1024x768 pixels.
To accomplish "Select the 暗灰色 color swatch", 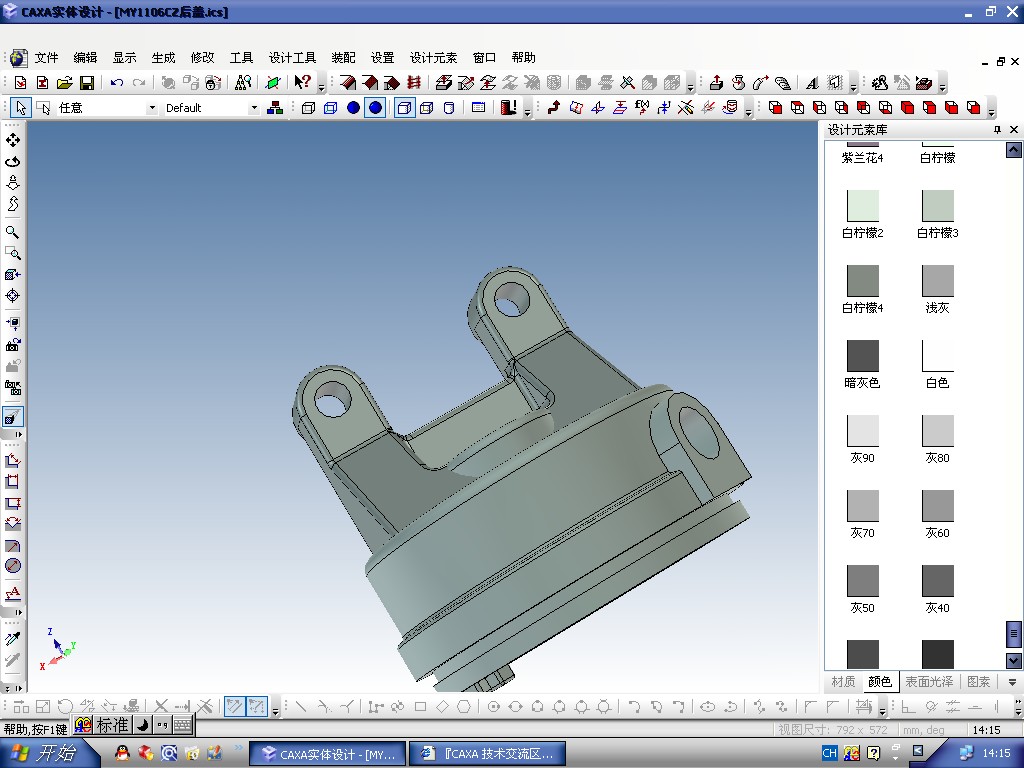I will [863, 356].
